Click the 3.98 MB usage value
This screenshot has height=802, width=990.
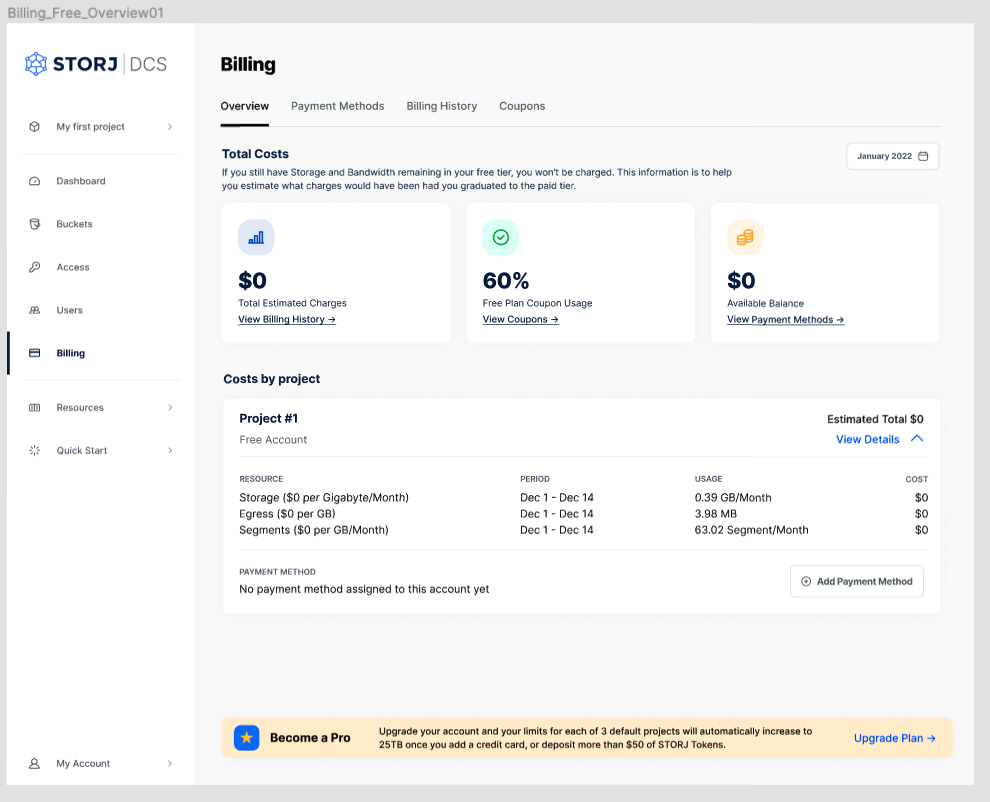pos(716,514)
